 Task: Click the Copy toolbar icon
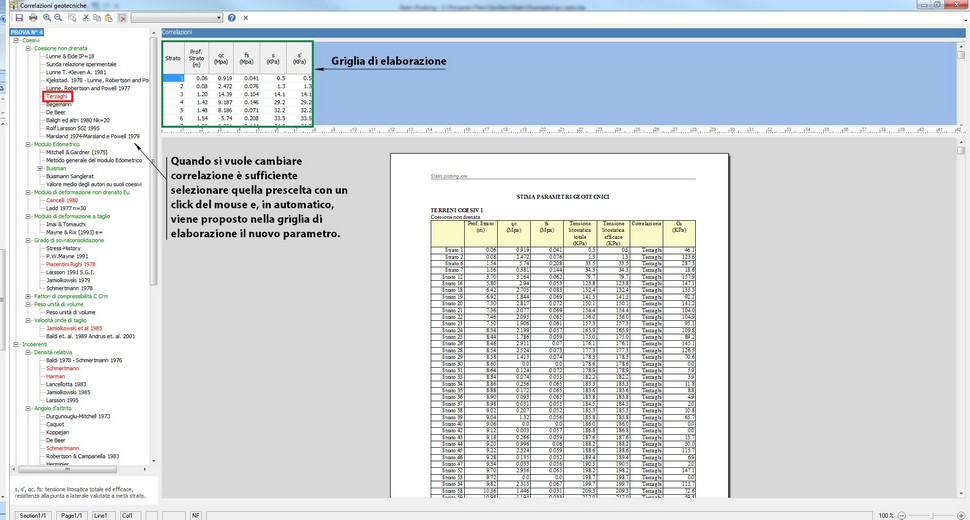[x=97, y=18]
